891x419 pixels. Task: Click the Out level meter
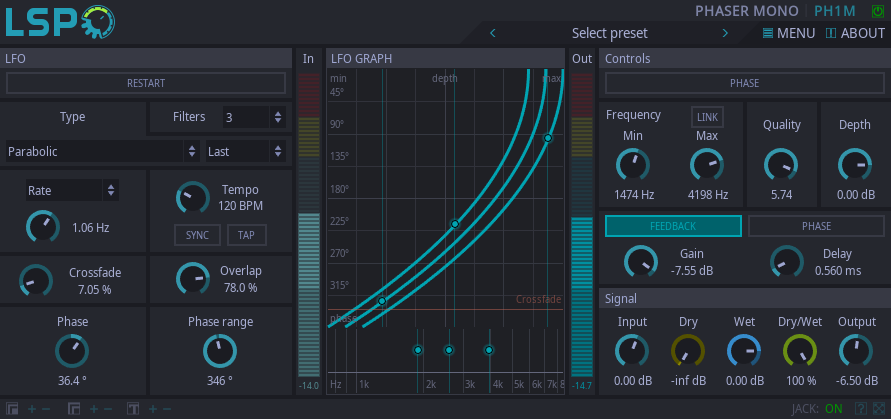582,225
